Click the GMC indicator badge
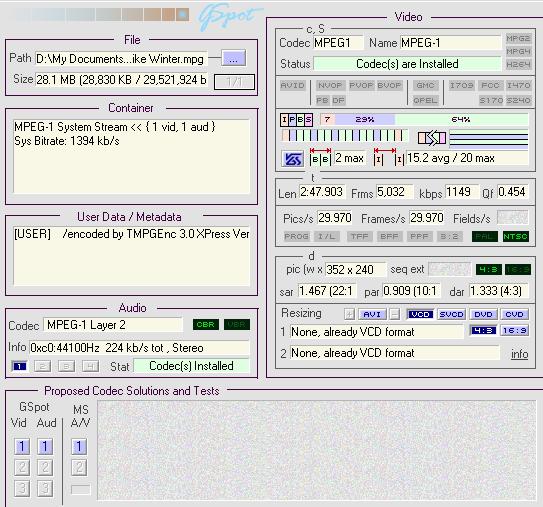Viewport: 543px width, 507px height. (426, 85)
